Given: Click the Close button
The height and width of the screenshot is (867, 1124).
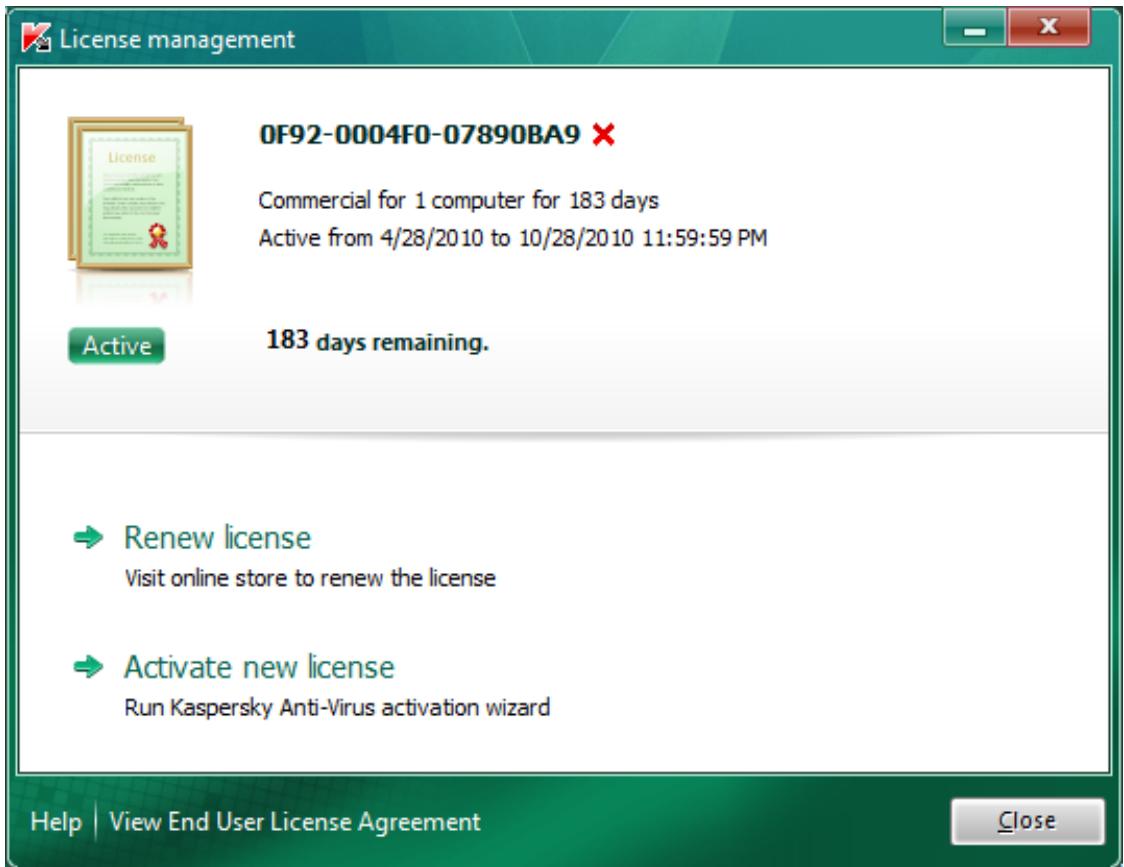Looking at the screenshot, I should point(1027,821).
